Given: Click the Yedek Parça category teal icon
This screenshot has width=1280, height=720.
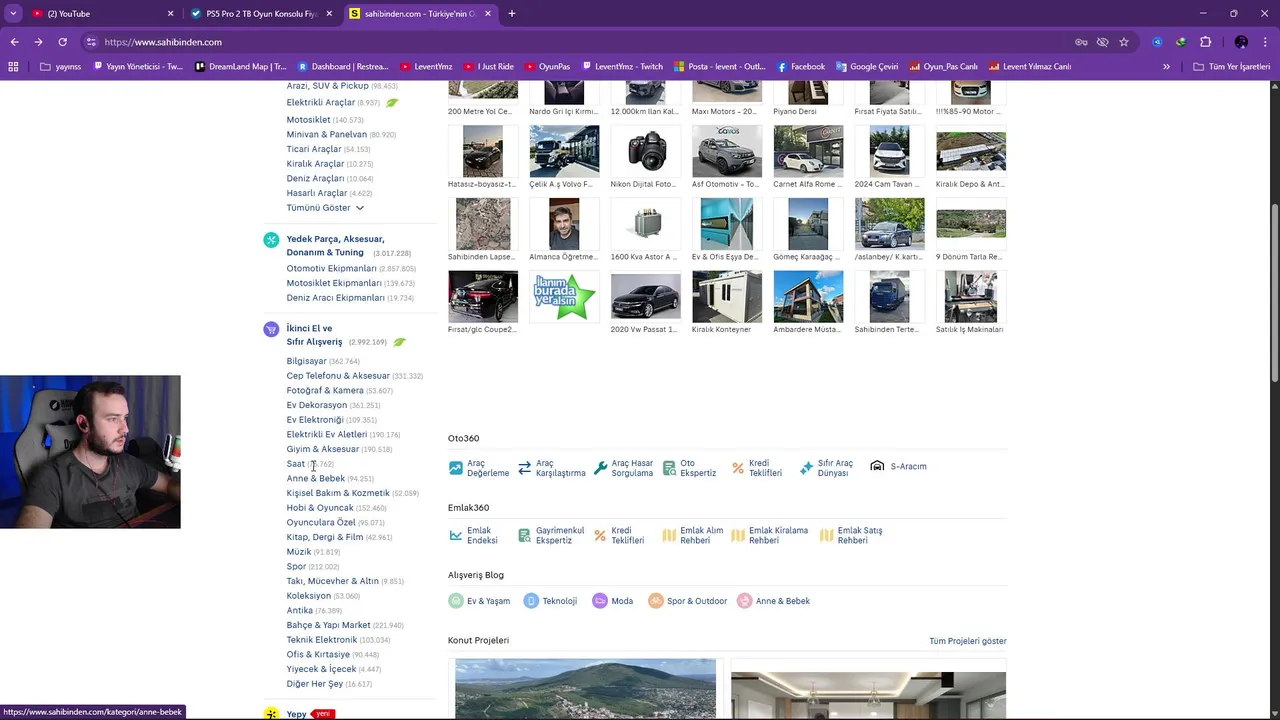Looking at the screenshot, I should 271,240.
